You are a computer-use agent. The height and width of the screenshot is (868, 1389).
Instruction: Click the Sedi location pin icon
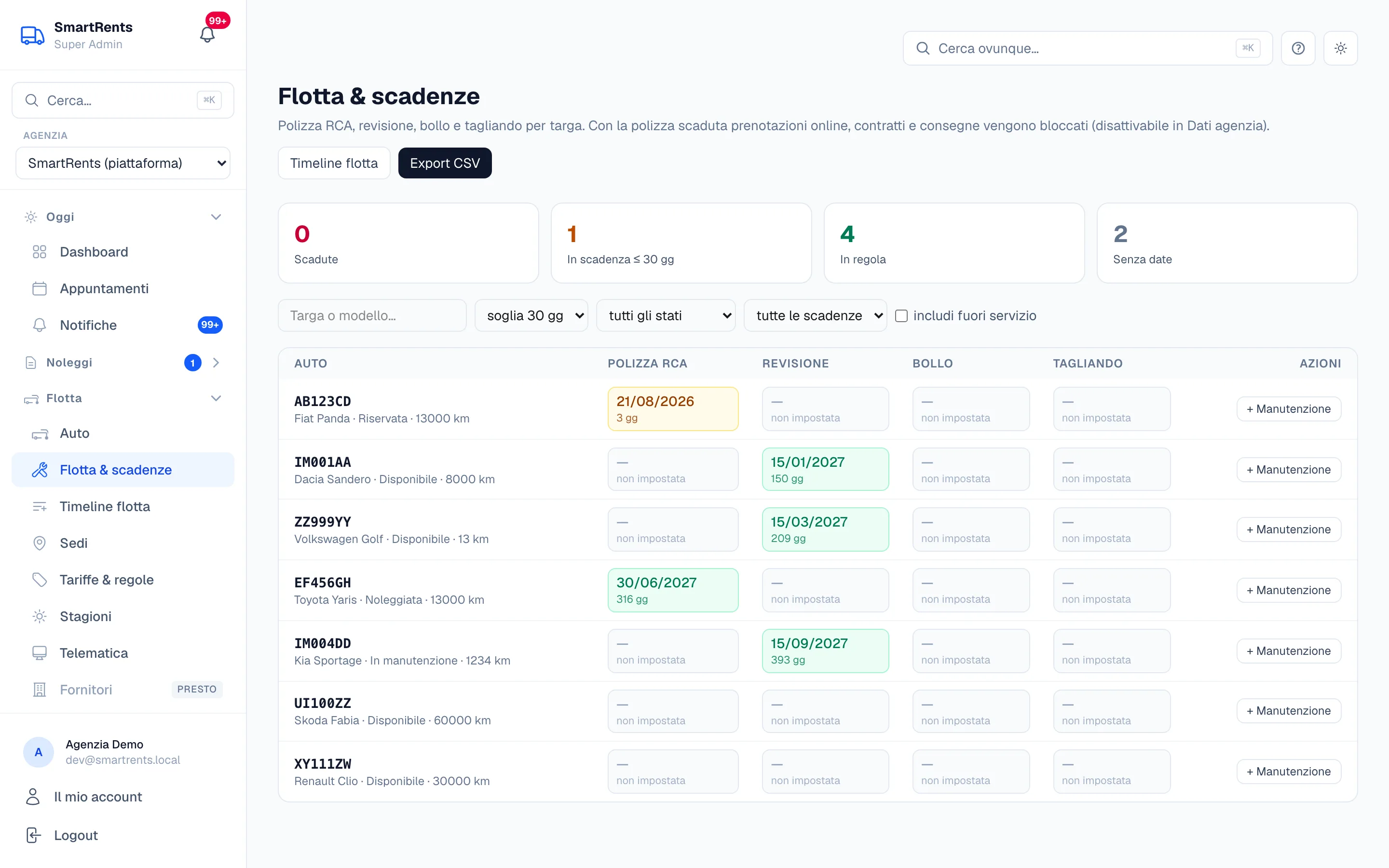point(40,543)
